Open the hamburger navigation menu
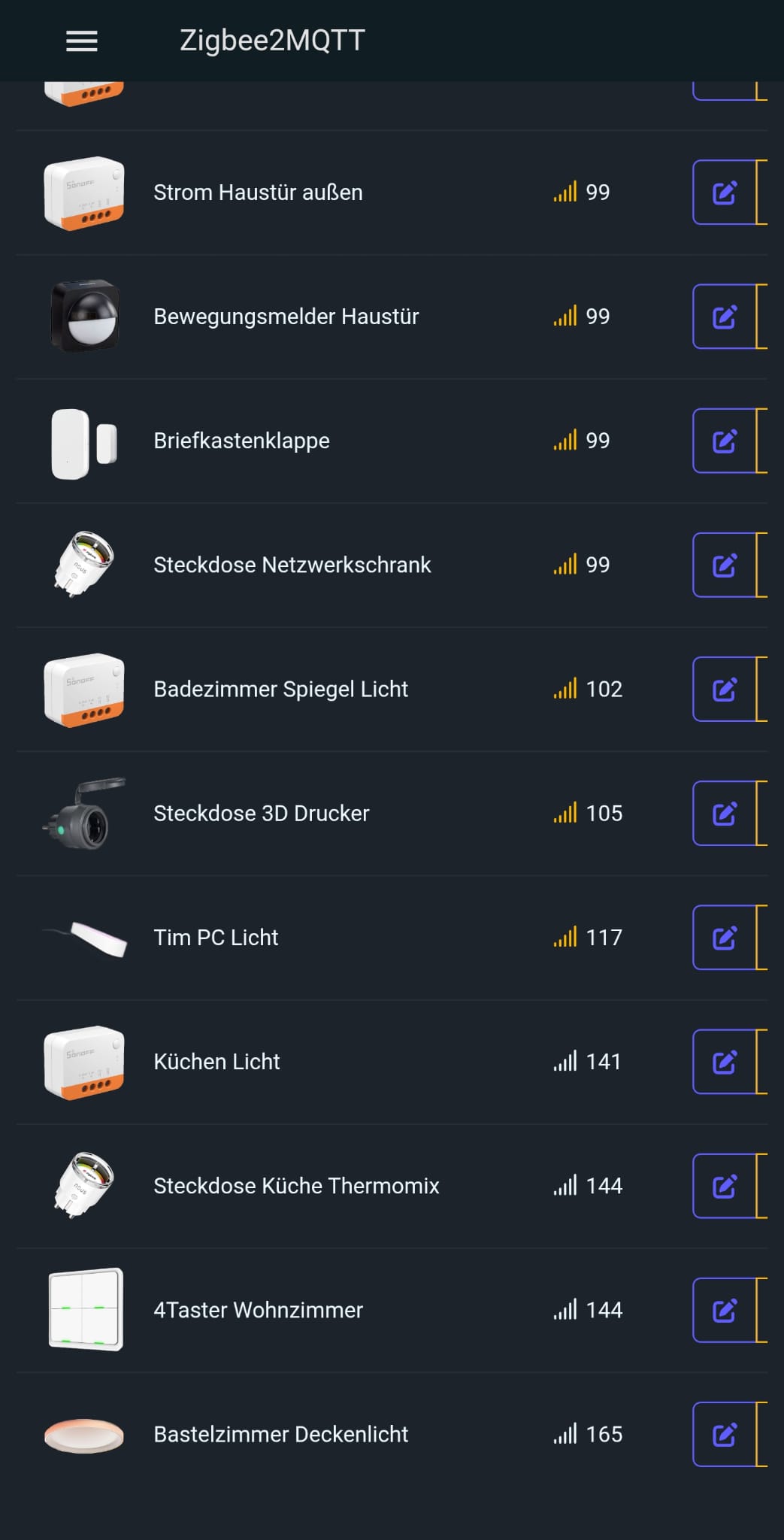Screen dimensions: 784x1540 82,41
